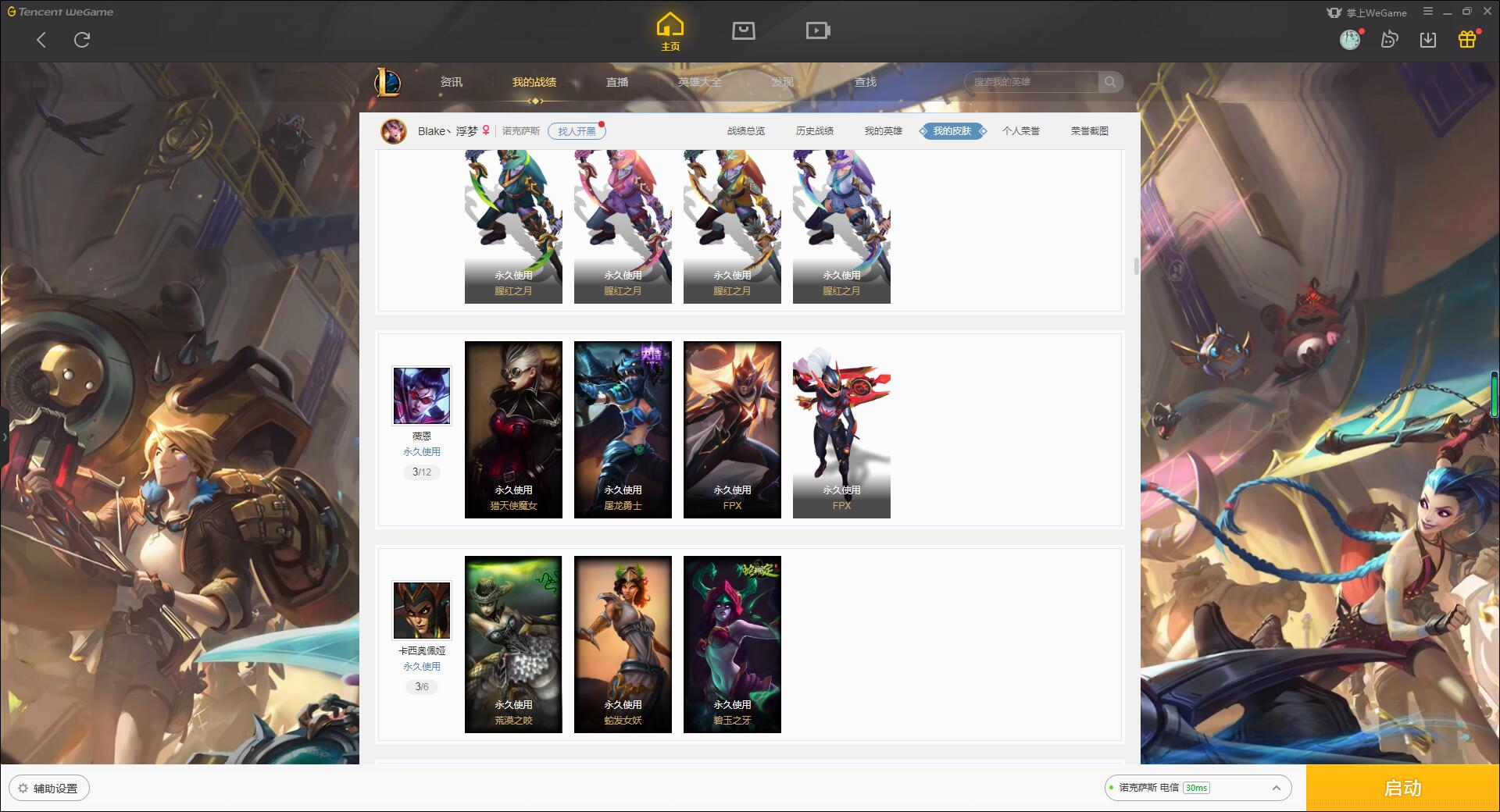Click the 薇恩 3/12 skin count
This screenshot has width=1500, height=812.
(422, 472)
